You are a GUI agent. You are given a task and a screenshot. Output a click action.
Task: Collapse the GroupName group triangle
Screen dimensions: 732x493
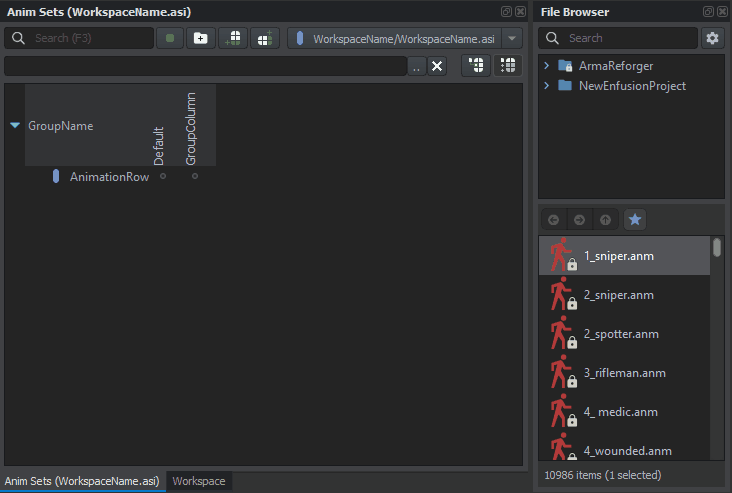coord(15,125)
